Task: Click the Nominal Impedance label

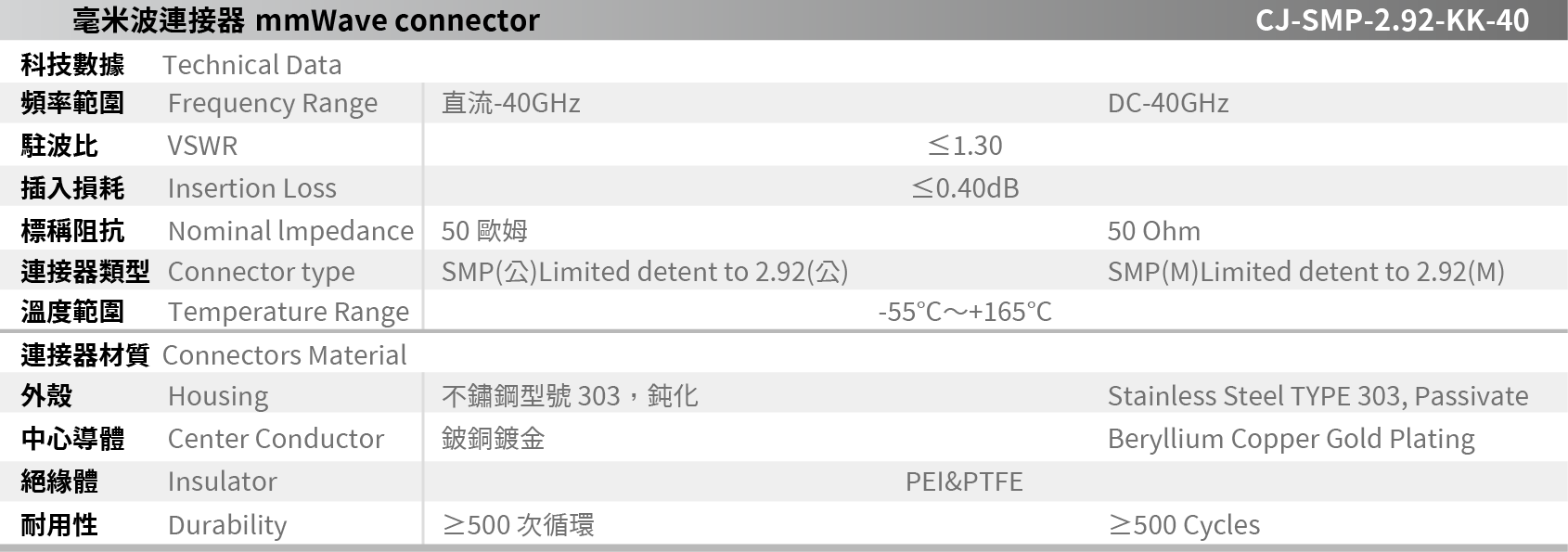Action: 290,231
